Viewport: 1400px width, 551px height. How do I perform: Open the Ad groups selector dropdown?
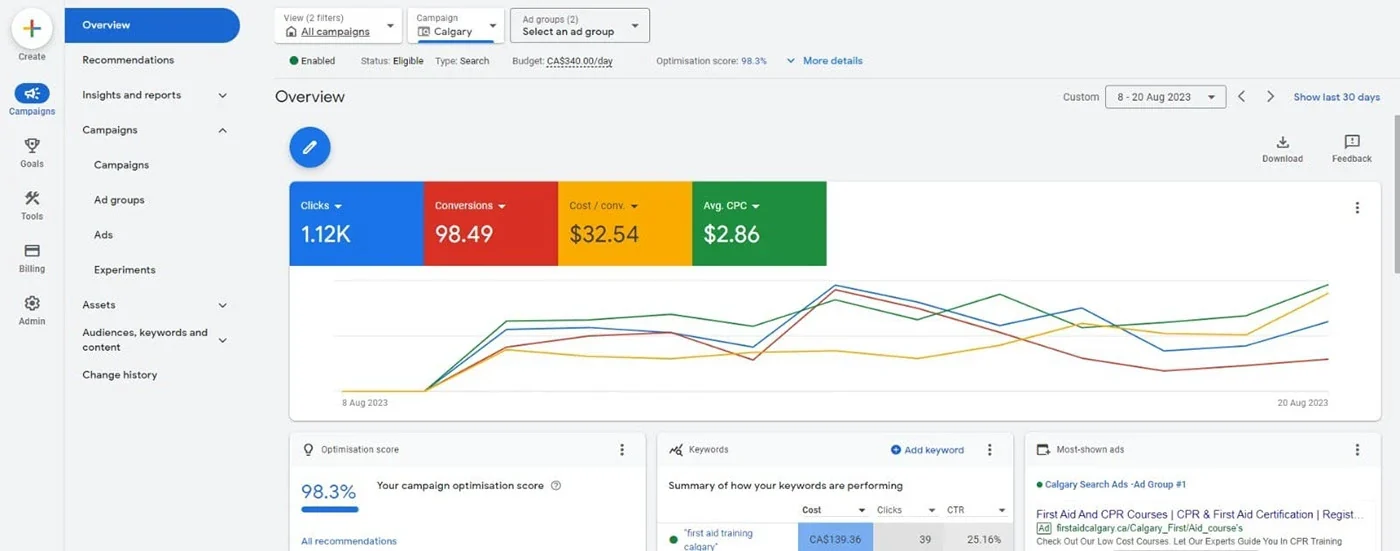point(580,25)
